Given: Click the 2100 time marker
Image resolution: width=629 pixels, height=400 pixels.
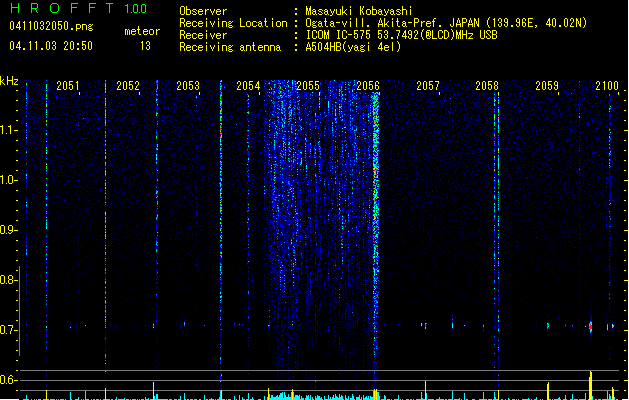Looking at the screenshot, I should point(607,85).
